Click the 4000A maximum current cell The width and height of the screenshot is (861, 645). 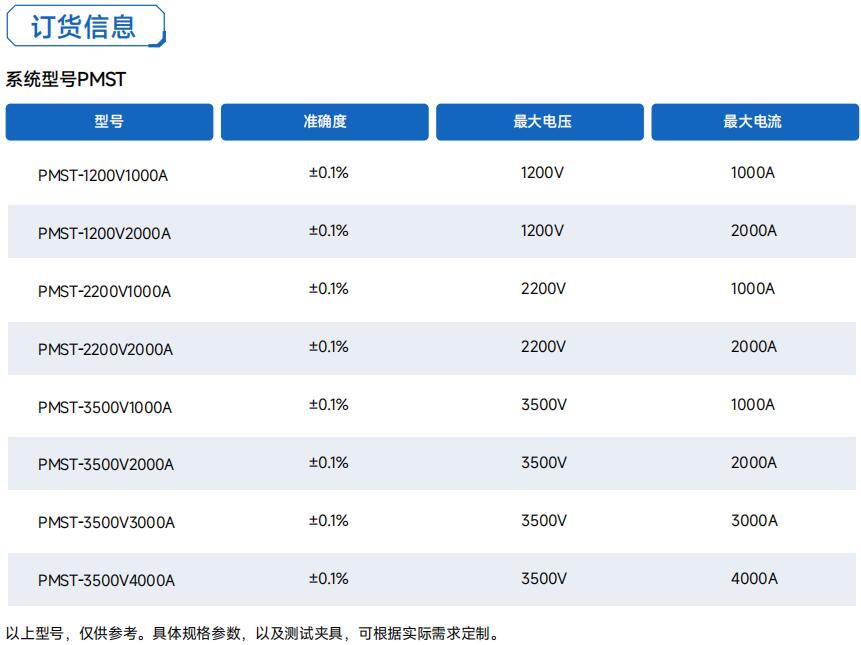coord(754,579)
